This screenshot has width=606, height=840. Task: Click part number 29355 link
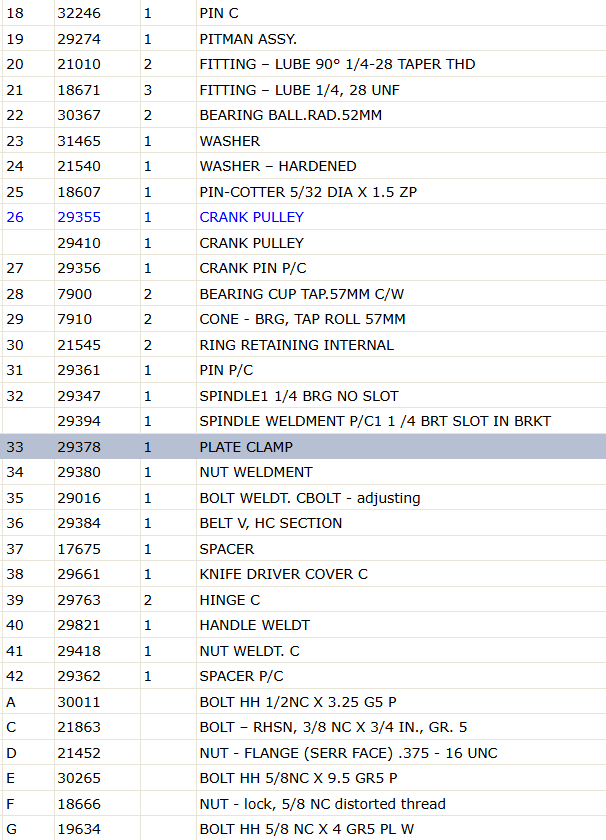[x=79, y=217]
